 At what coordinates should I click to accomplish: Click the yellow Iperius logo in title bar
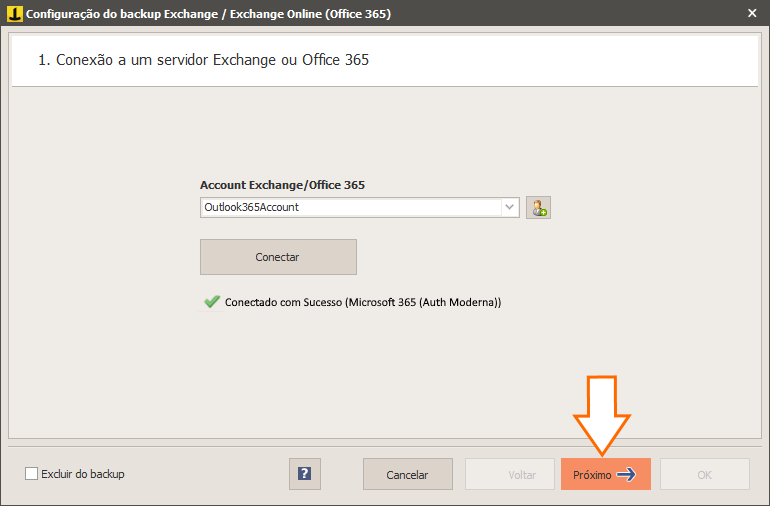[15, 14]
